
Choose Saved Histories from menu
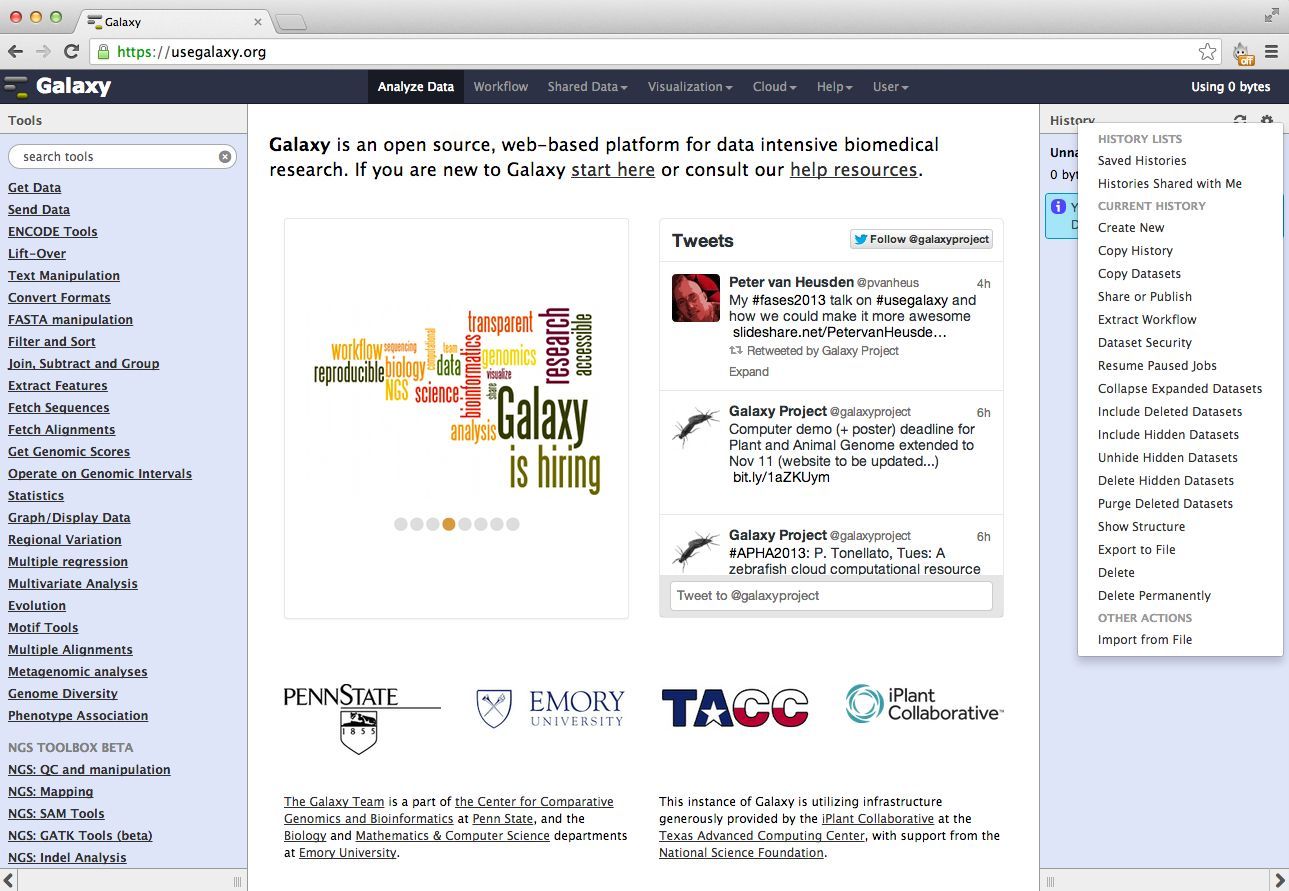point(1142,160)
